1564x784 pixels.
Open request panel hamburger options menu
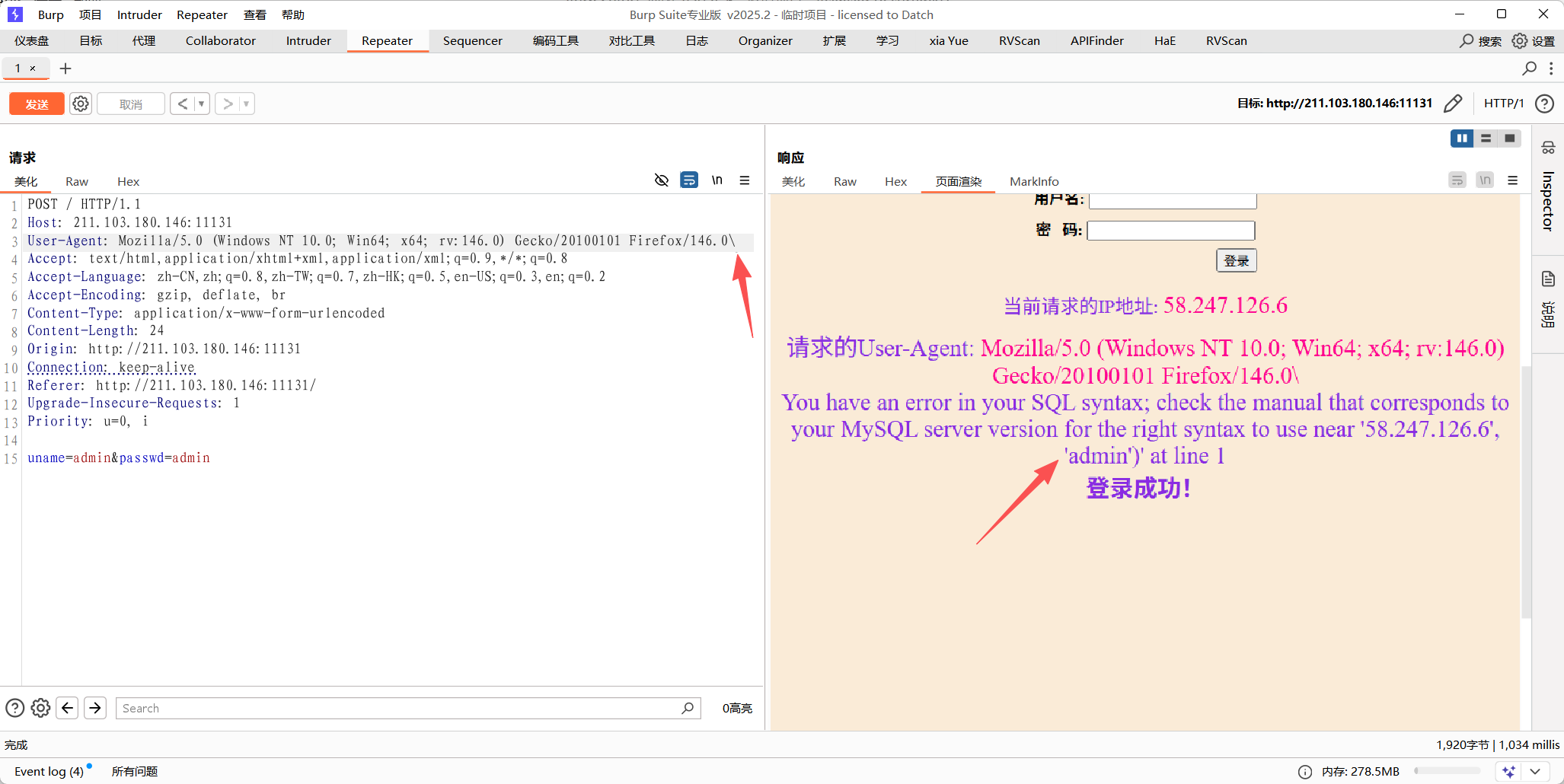coord(745,180)
